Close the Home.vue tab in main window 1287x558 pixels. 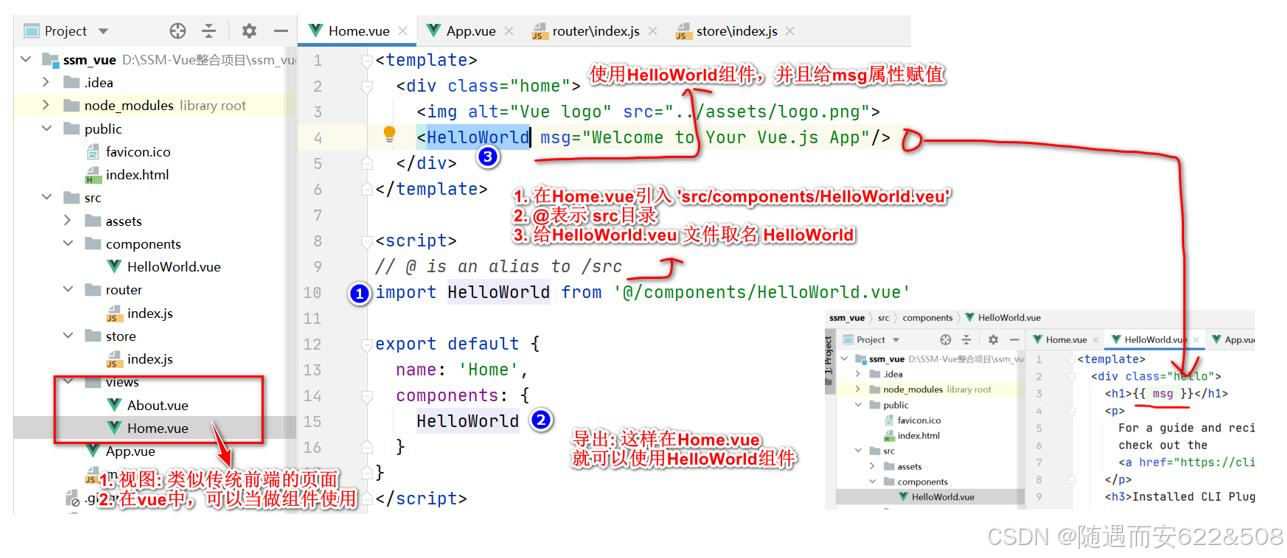402,32
